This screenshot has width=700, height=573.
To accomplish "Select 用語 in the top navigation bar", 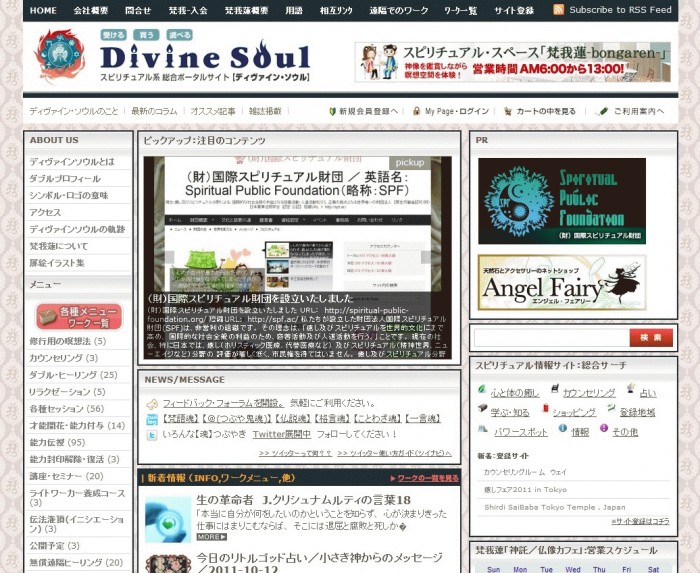I will pos(293,10).
